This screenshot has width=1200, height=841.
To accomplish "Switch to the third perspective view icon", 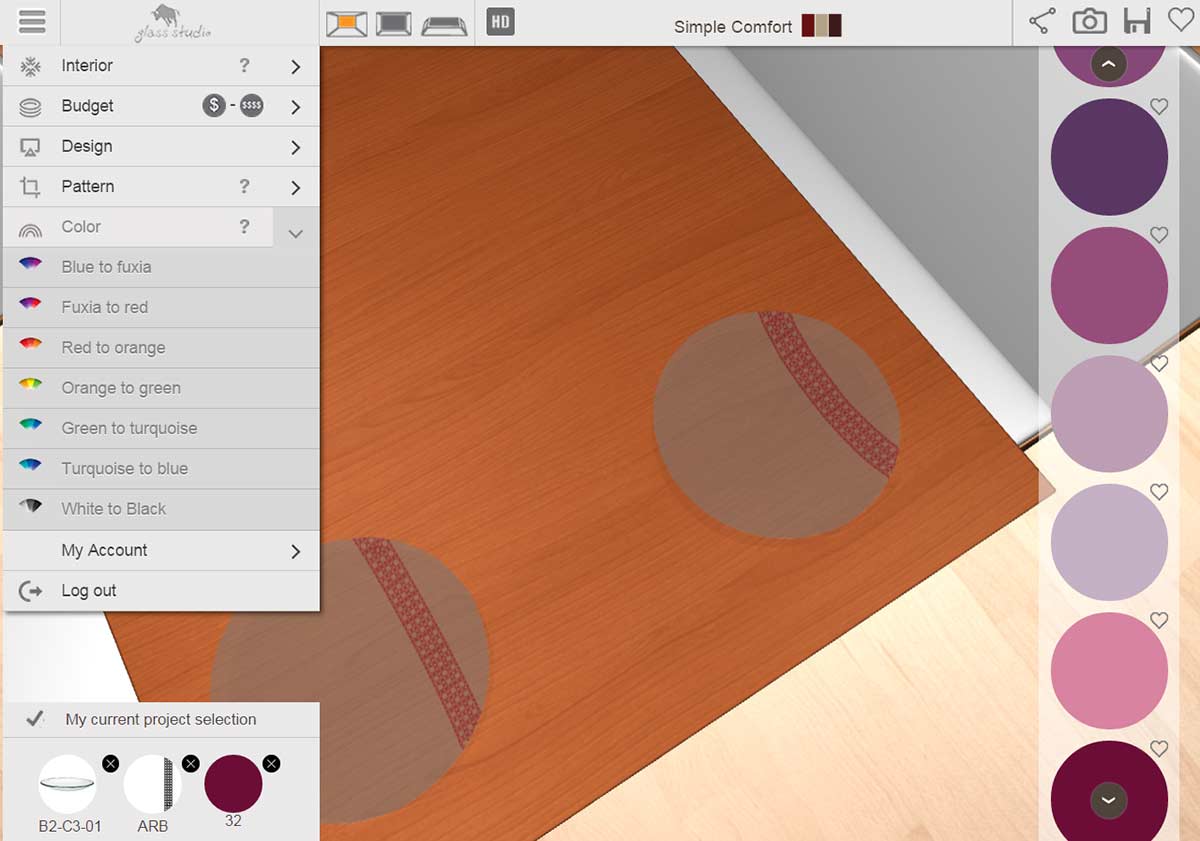I will (444, 24).
